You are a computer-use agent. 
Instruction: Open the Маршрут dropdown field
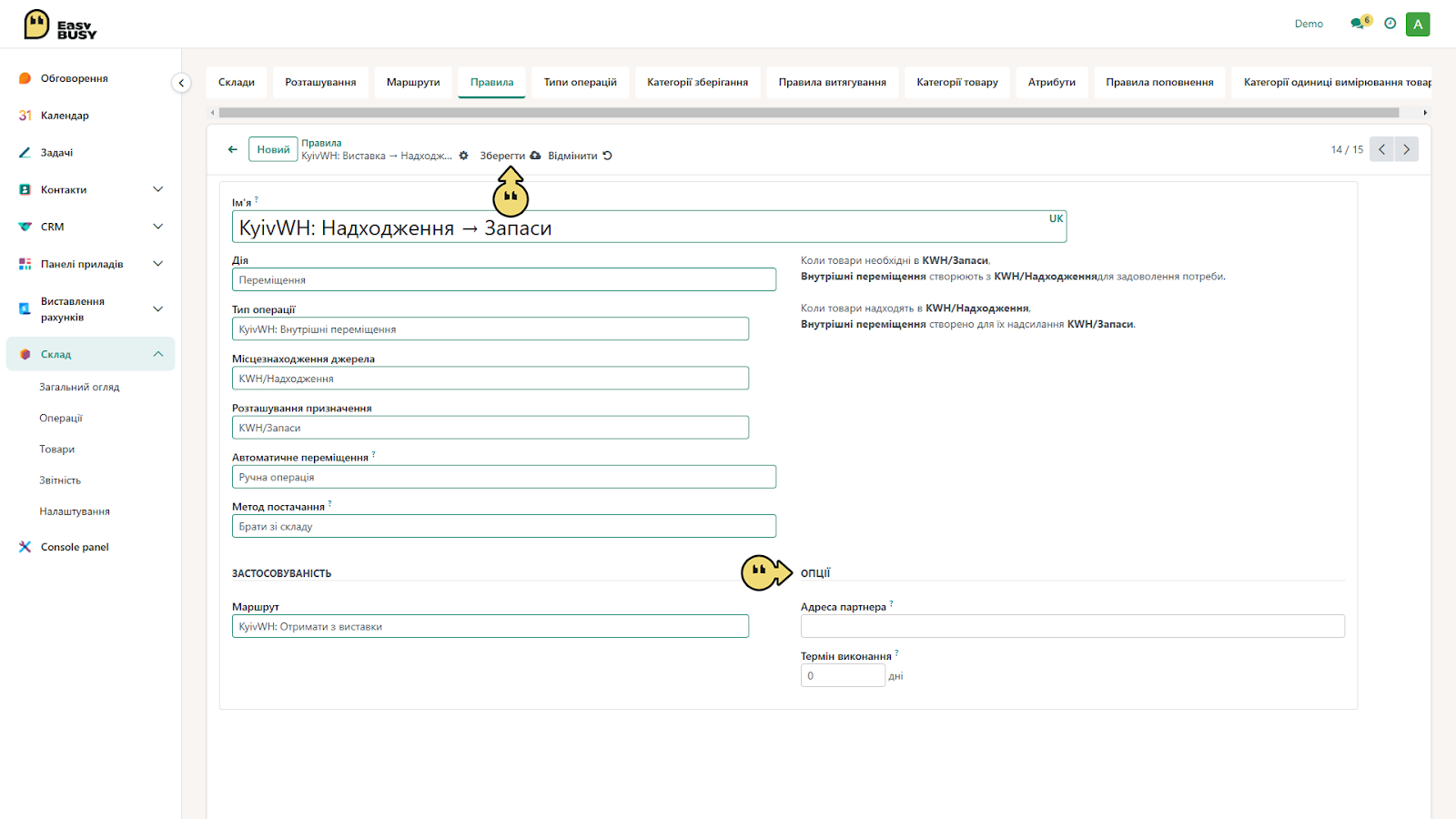point(490,626)
